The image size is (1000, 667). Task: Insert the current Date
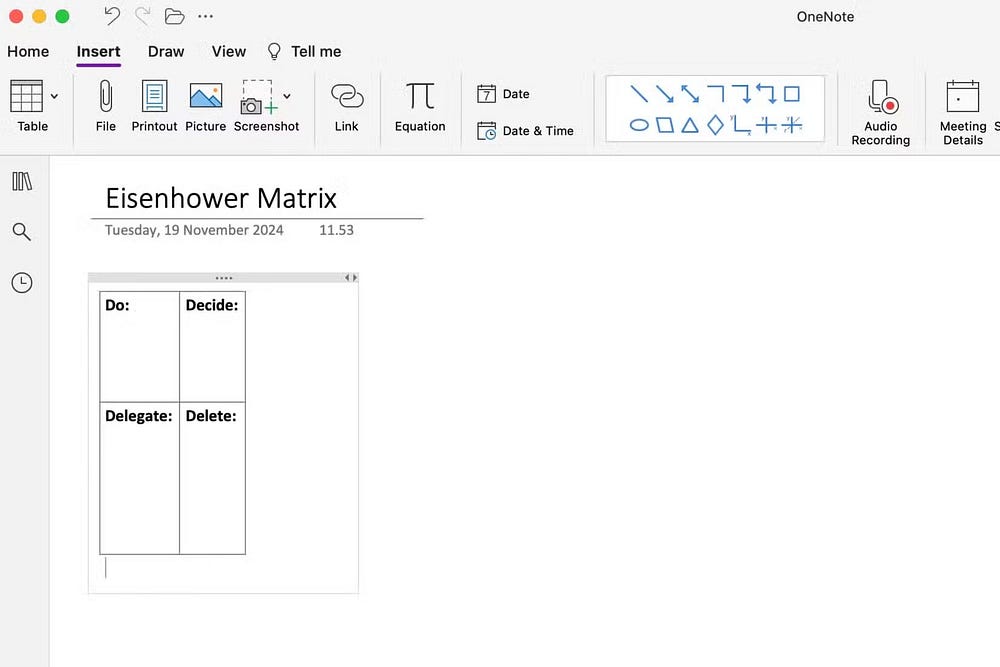coord(504,94)
